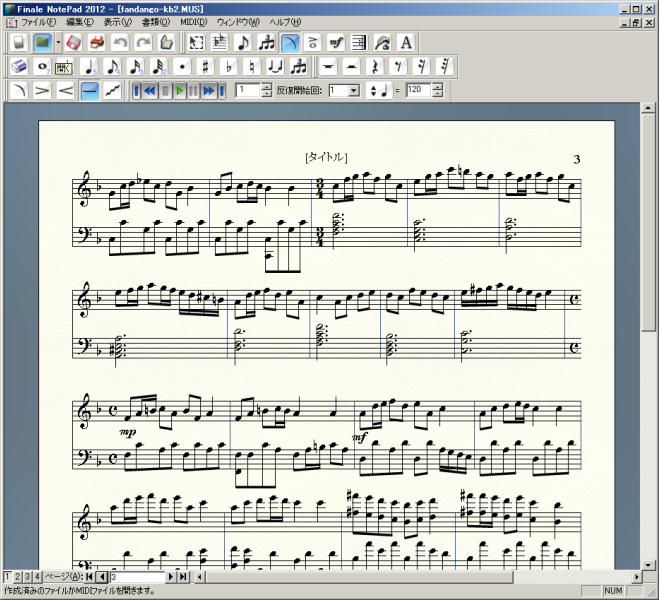Click the Open file icon
The width and height of the screenshot is (659, 600).
point(43,42)
